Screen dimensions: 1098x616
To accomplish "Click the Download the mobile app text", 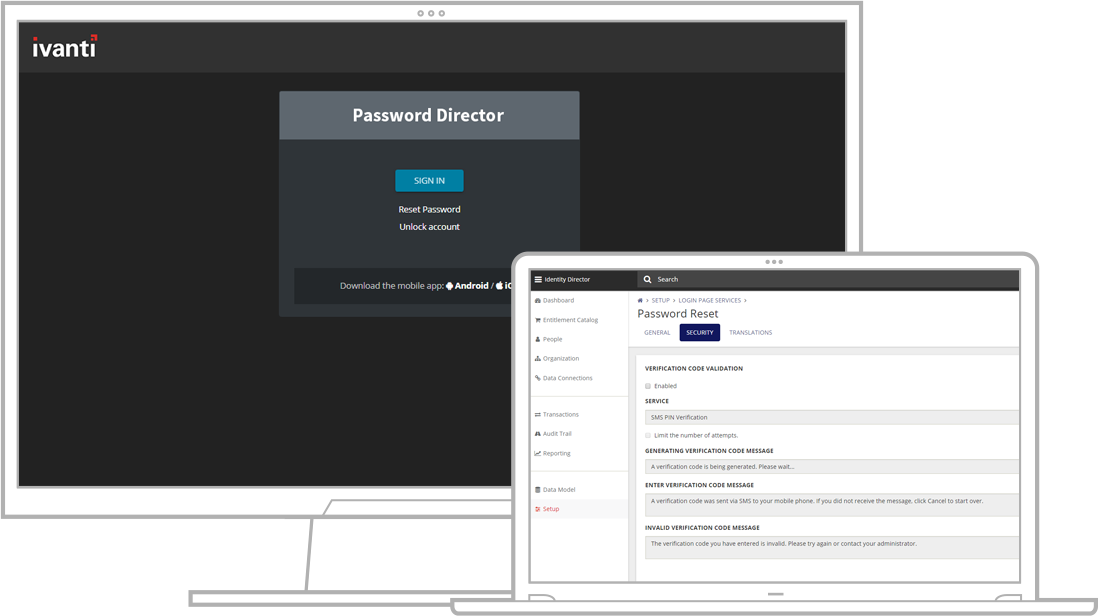I will click(x=391, y=286).
